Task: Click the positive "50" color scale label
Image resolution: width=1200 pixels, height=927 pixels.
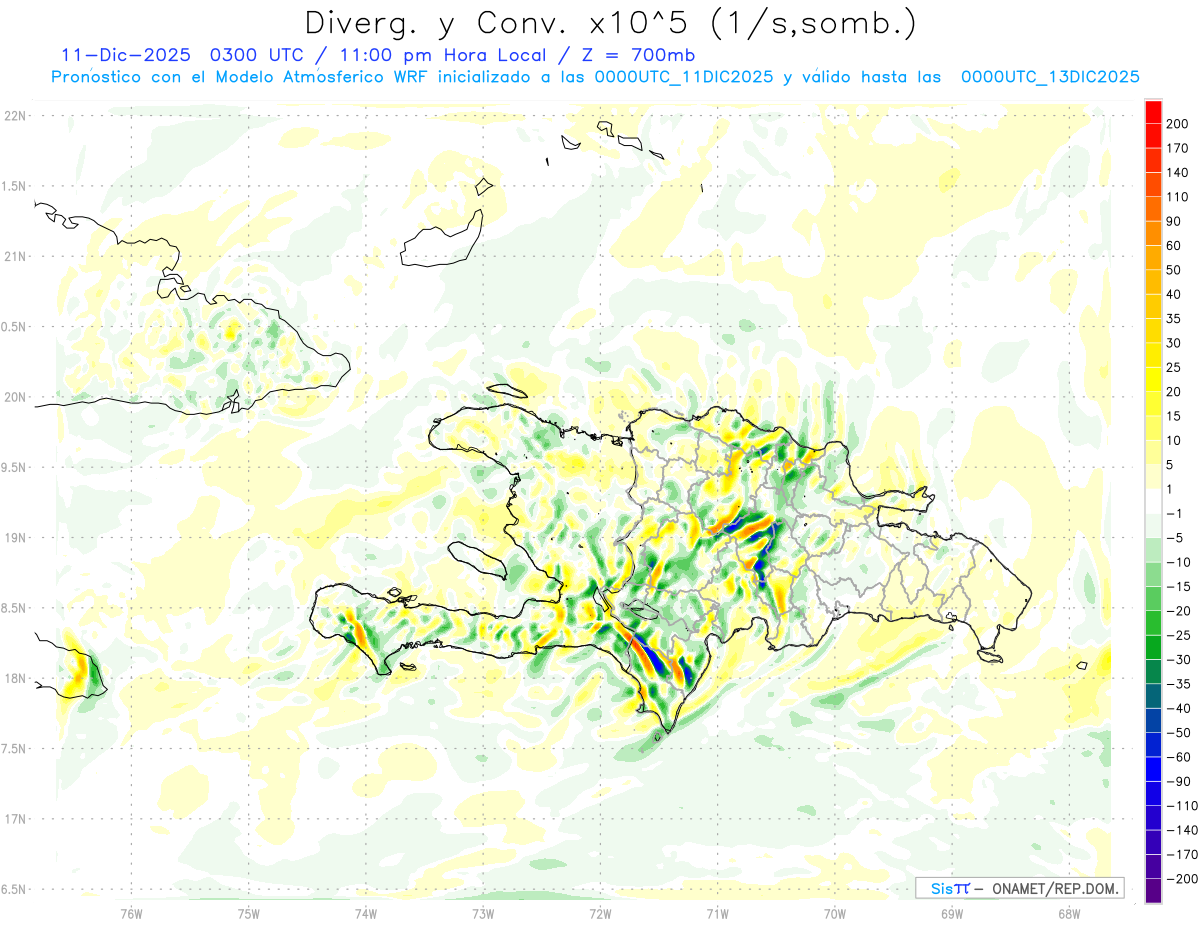Action: point(1174,270)
